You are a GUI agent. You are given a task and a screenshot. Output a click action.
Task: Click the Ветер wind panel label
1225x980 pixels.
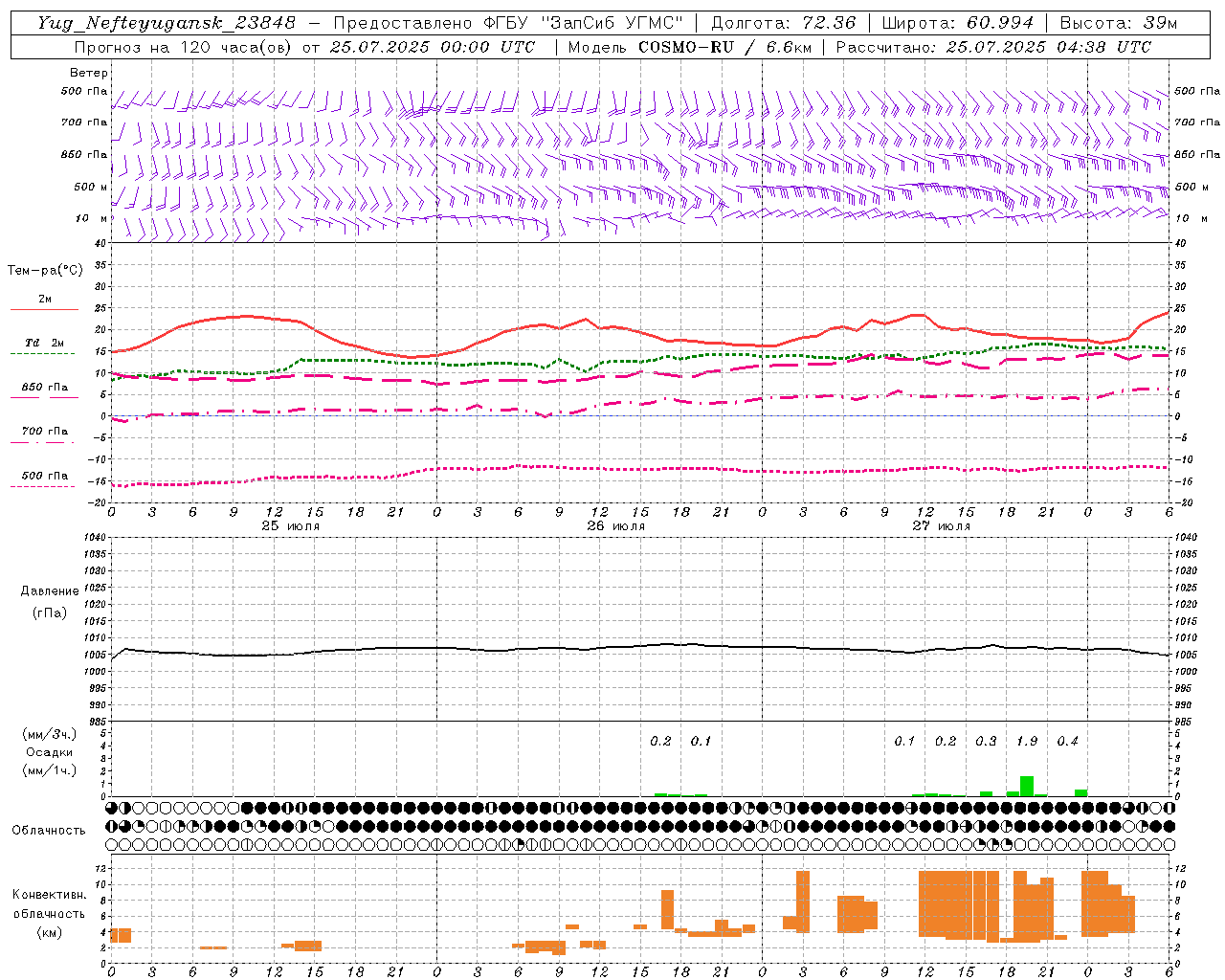click(x=89, y=73)
